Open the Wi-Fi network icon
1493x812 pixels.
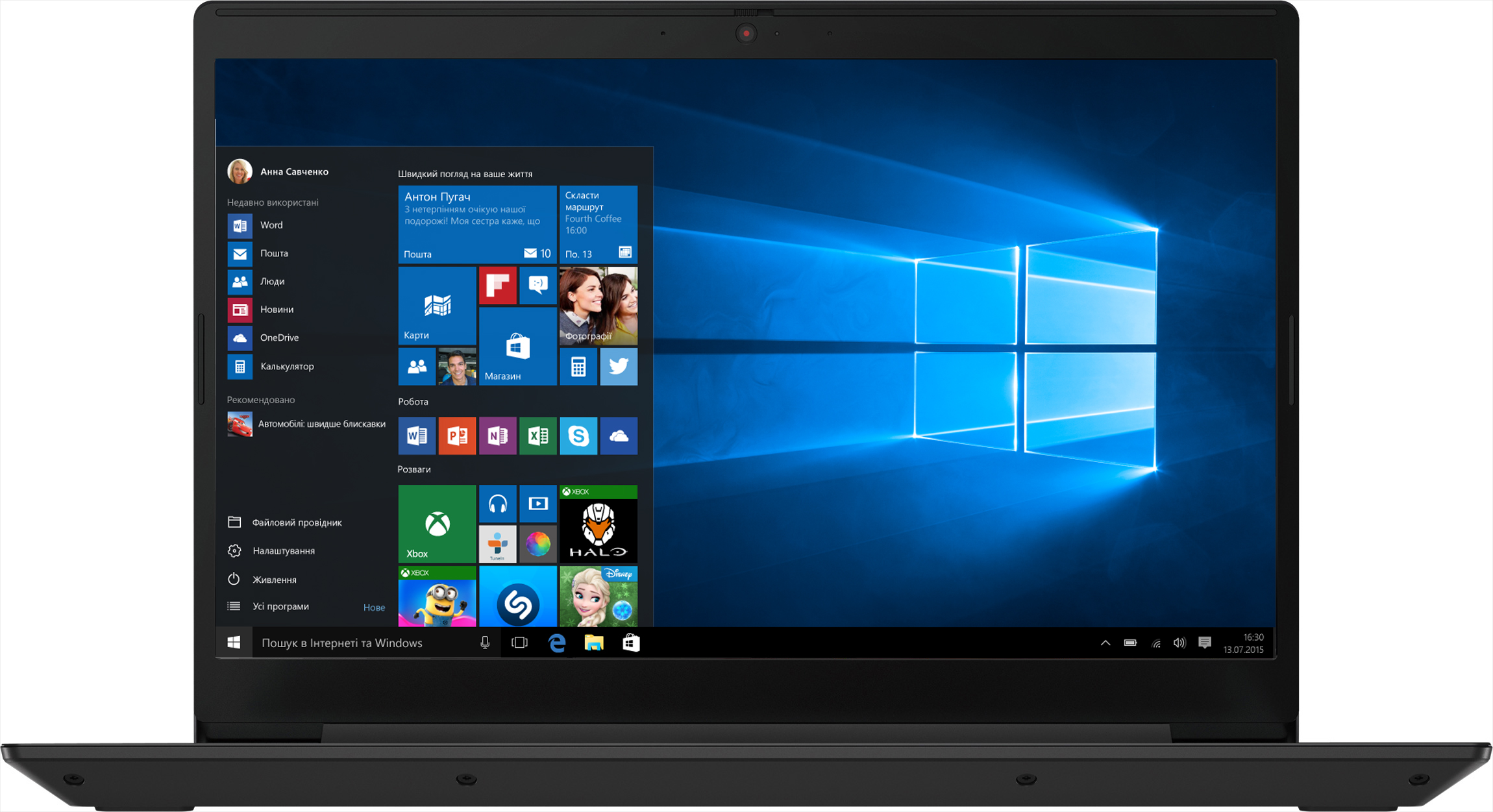pyautogui.click(x=1156, y=643)
